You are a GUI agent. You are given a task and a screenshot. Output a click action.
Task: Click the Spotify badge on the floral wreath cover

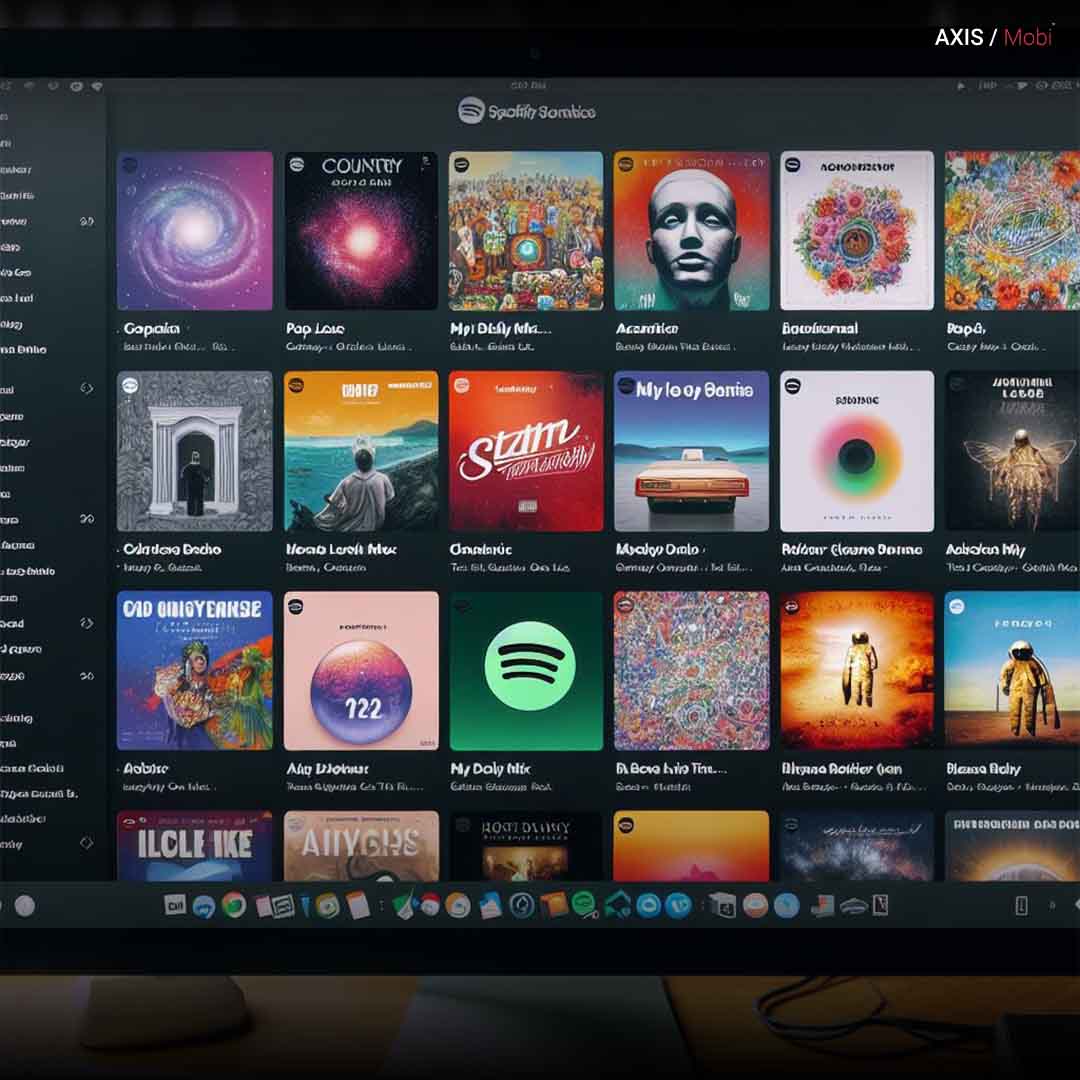click(x=793, y=165)
